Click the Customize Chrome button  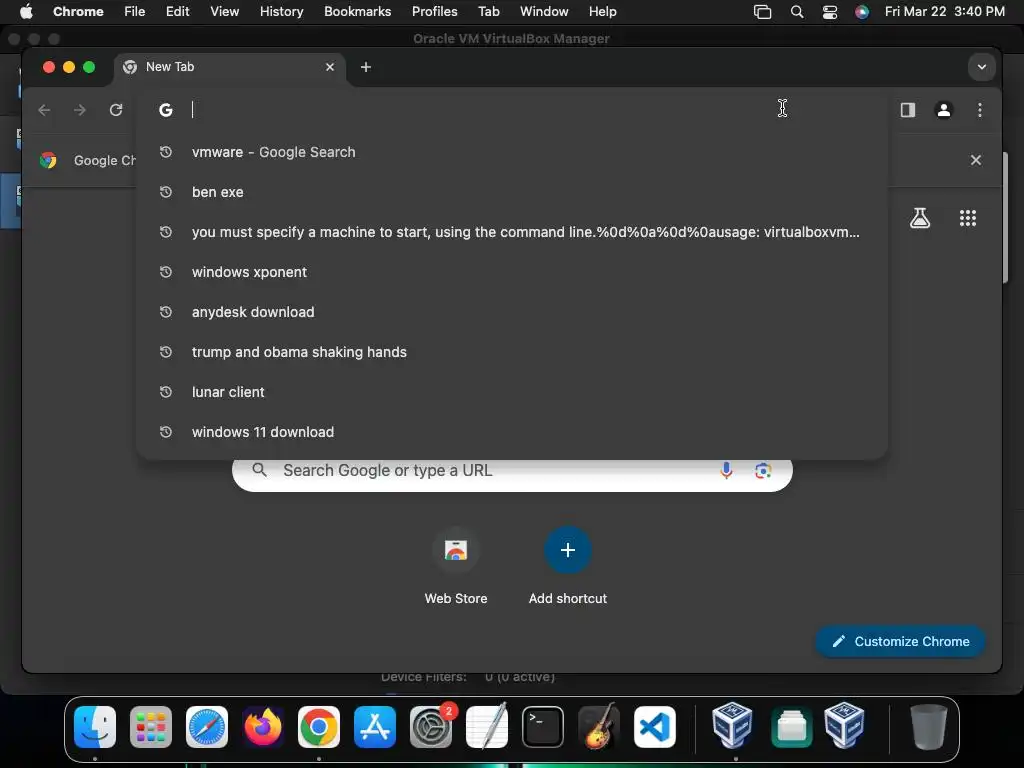(x=900, y=641)
